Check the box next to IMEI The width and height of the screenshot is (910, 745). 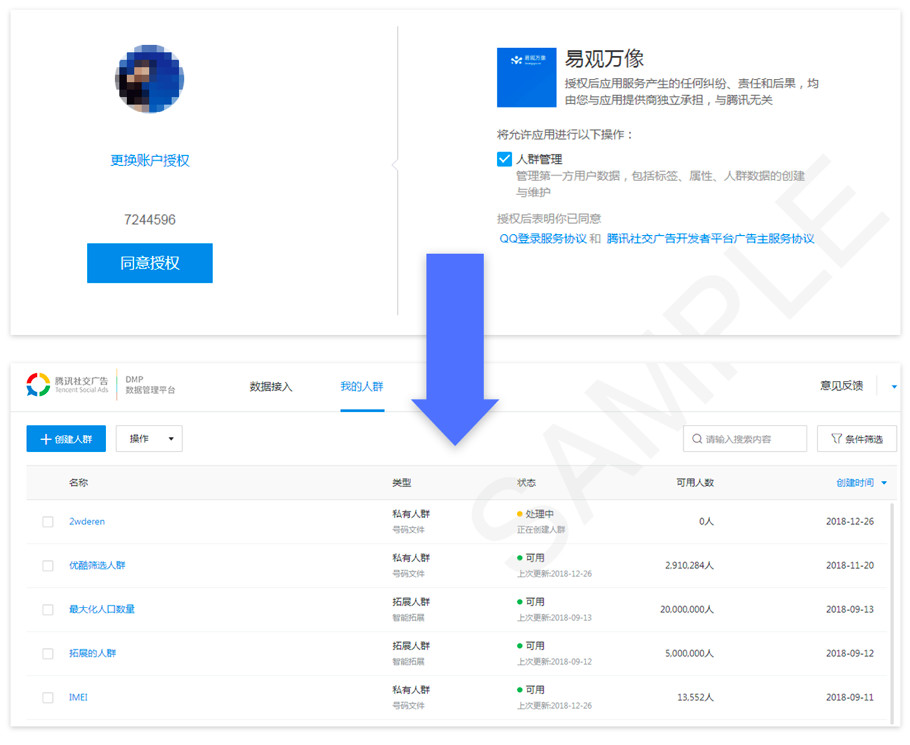click(48, 697)
